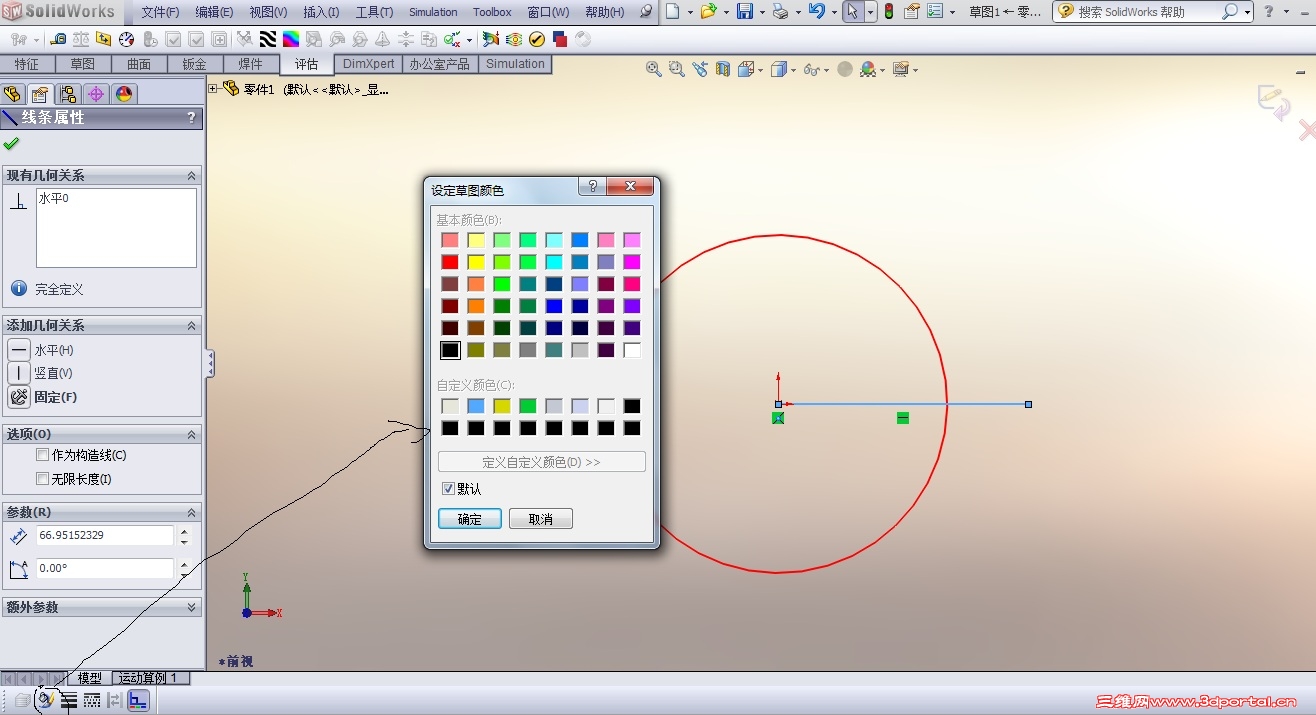The width and height of the screenshot is (1316, 715).
Task: Toggle the For construction checkbox
Action: tap(42, 455)
